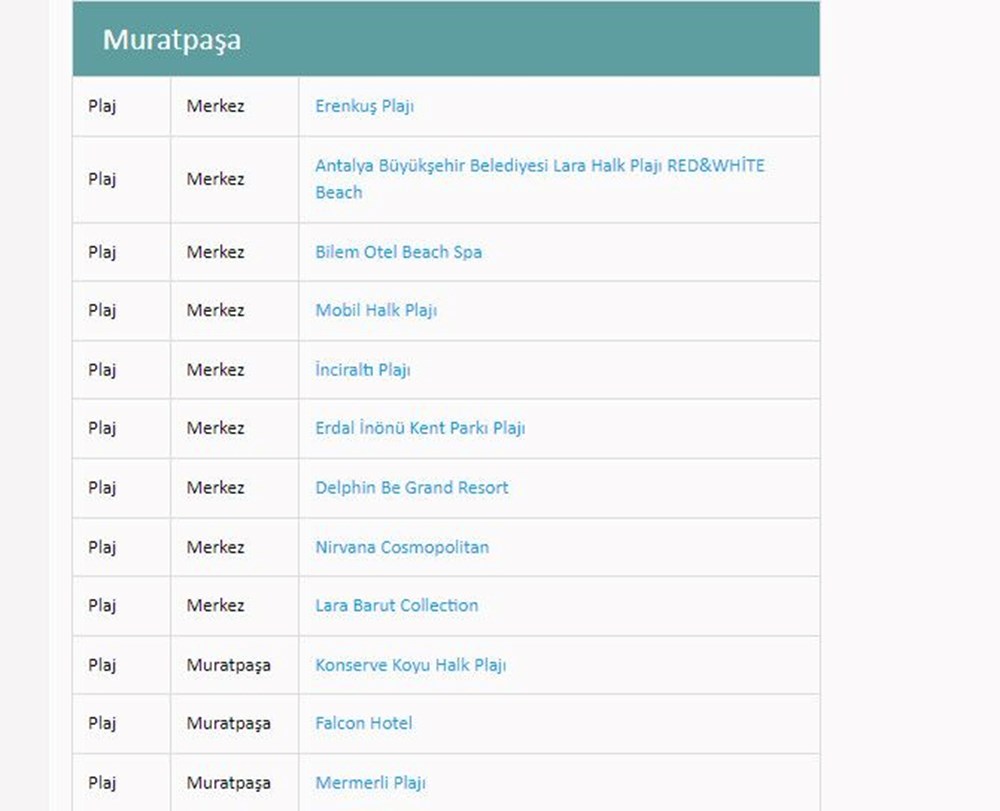Select the Mobil Halk Plajı link
Image resolution: width=1000 pixels, height=811 pixels.
click(x=376, y=310)
